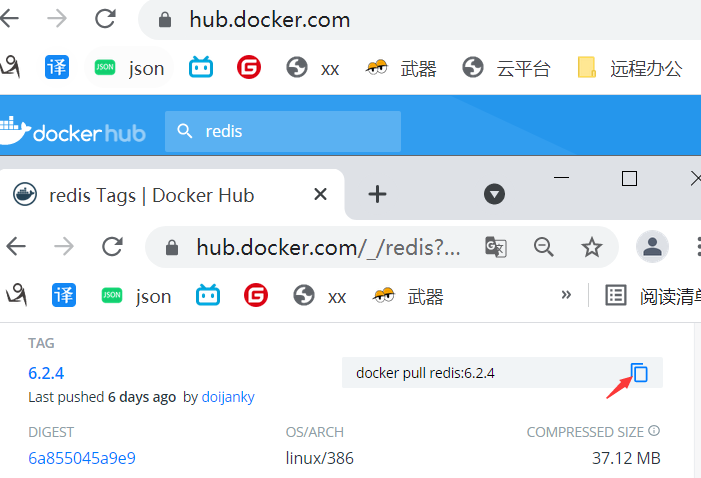Click the zoom-out magnifier icon in address bar
The width and height of the screenshot is (701, 478).
[x=544, y=247]
